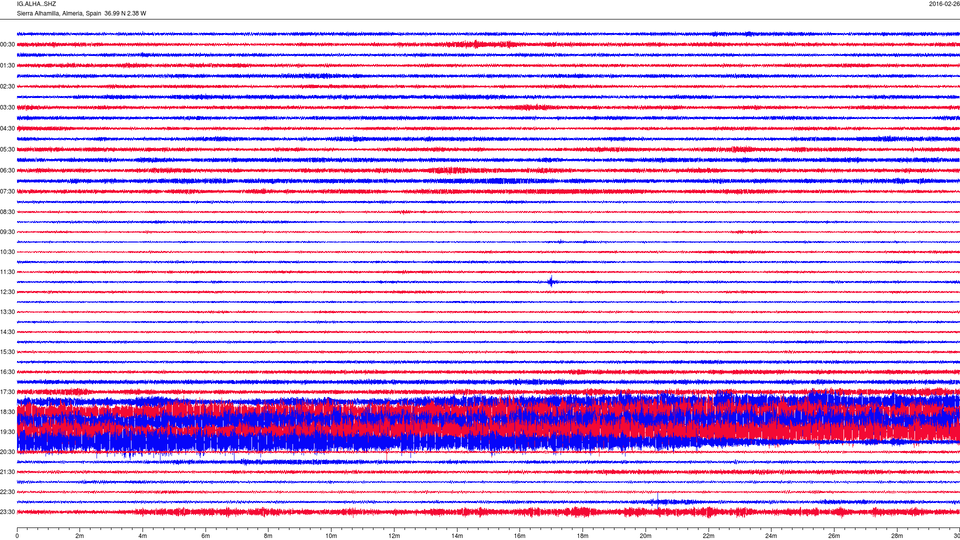Image resolution: width=960 pixels, height=540 pixels.
Task: Click the 20:30 time label
Action: tap(7, 452)
